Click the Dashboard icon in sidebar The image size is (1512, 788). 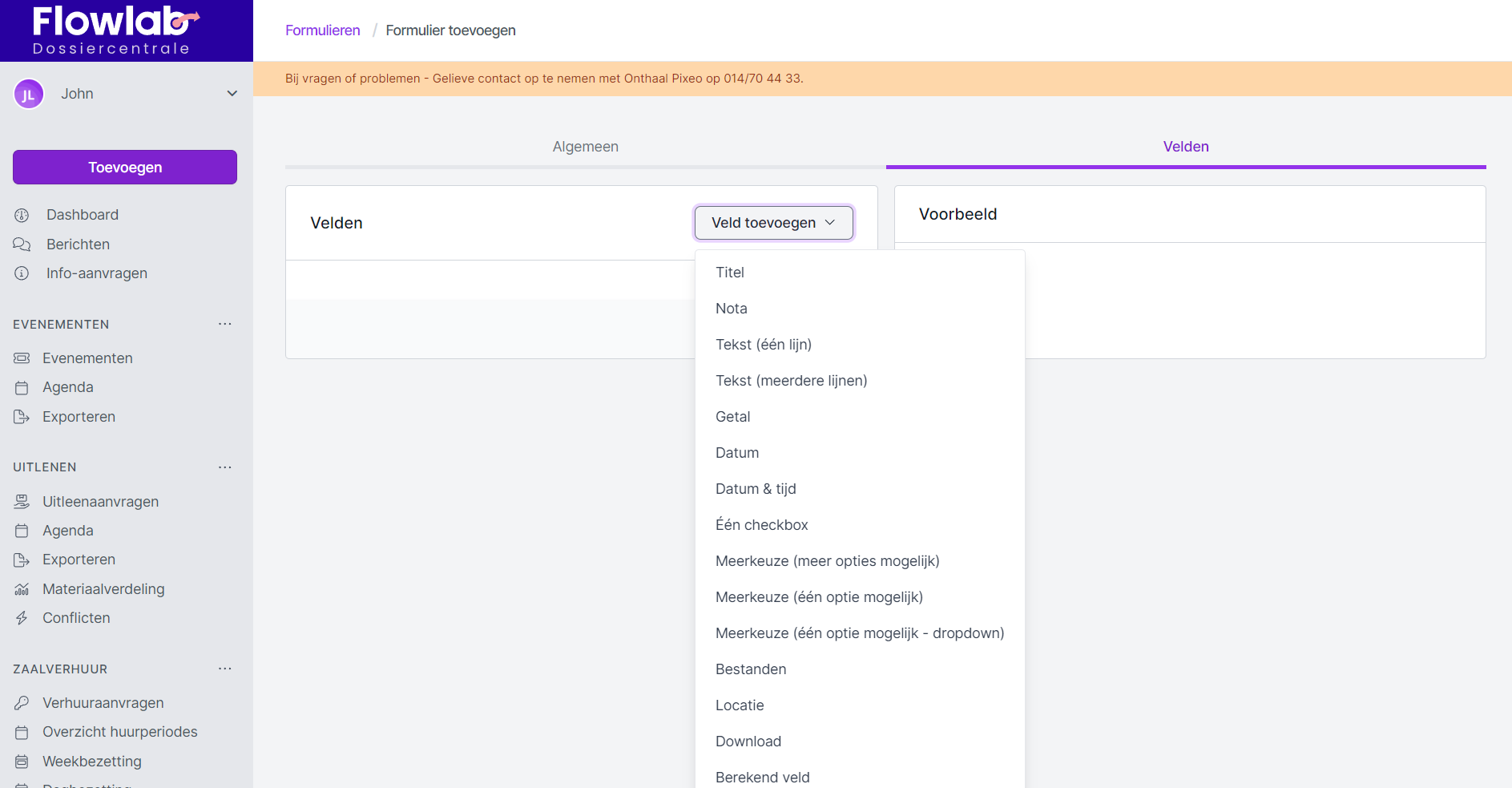22,215
